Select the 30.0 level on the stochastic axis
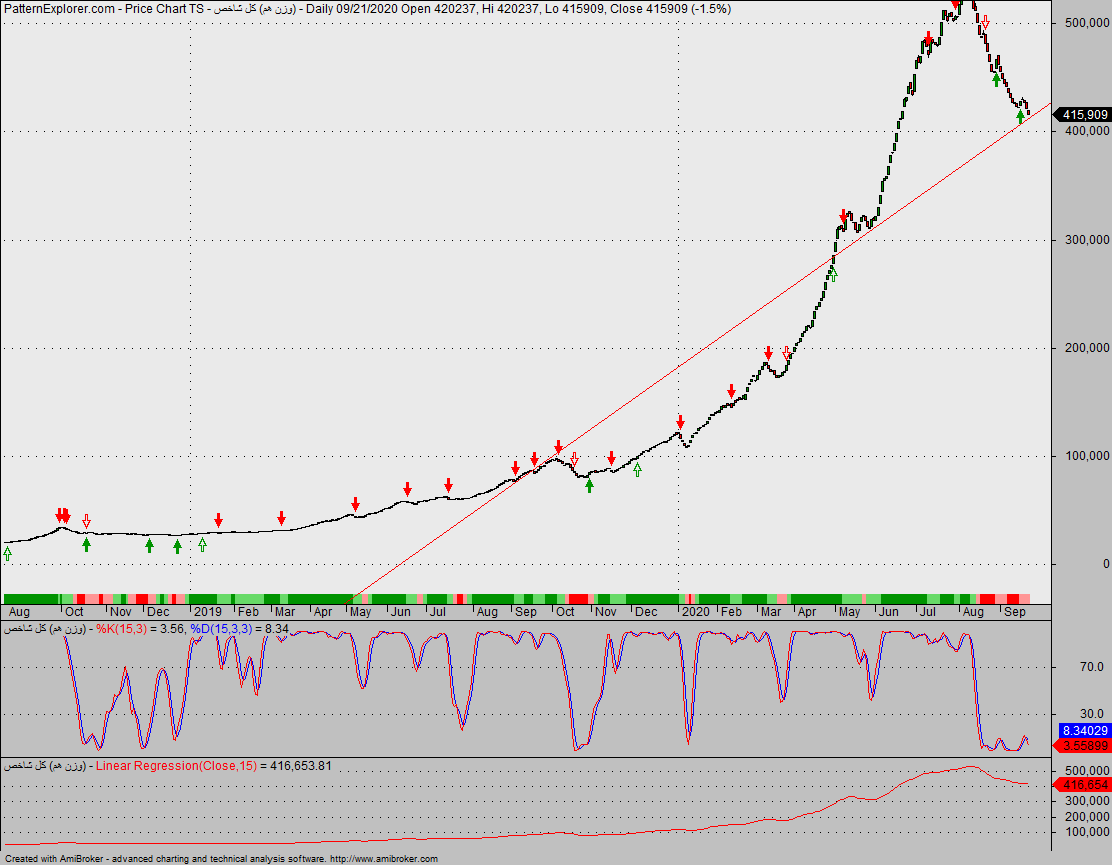This screenshot has width=1112, height=865. click(1092, 713)
